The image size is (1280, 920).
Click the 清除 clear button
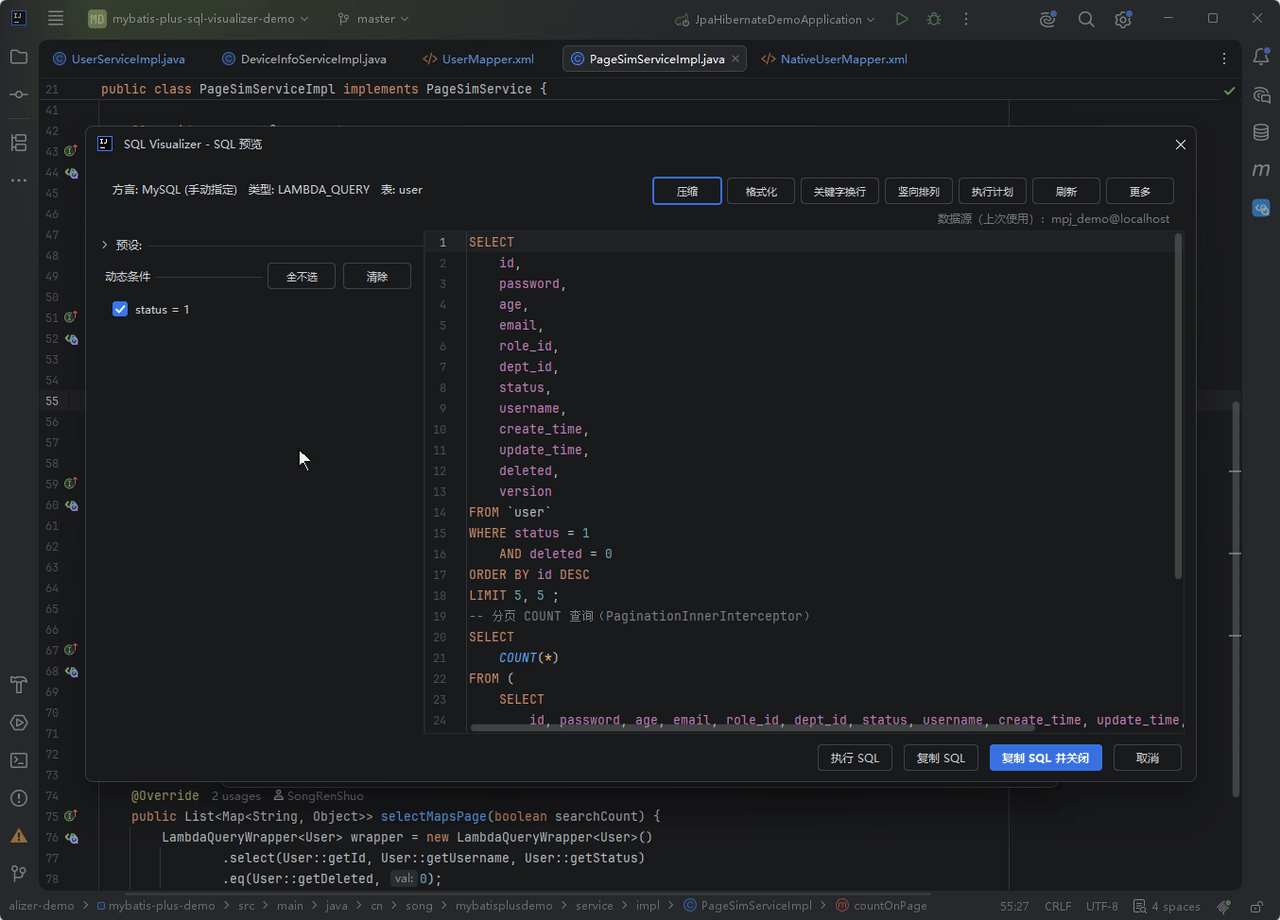(x=377, y=276)
